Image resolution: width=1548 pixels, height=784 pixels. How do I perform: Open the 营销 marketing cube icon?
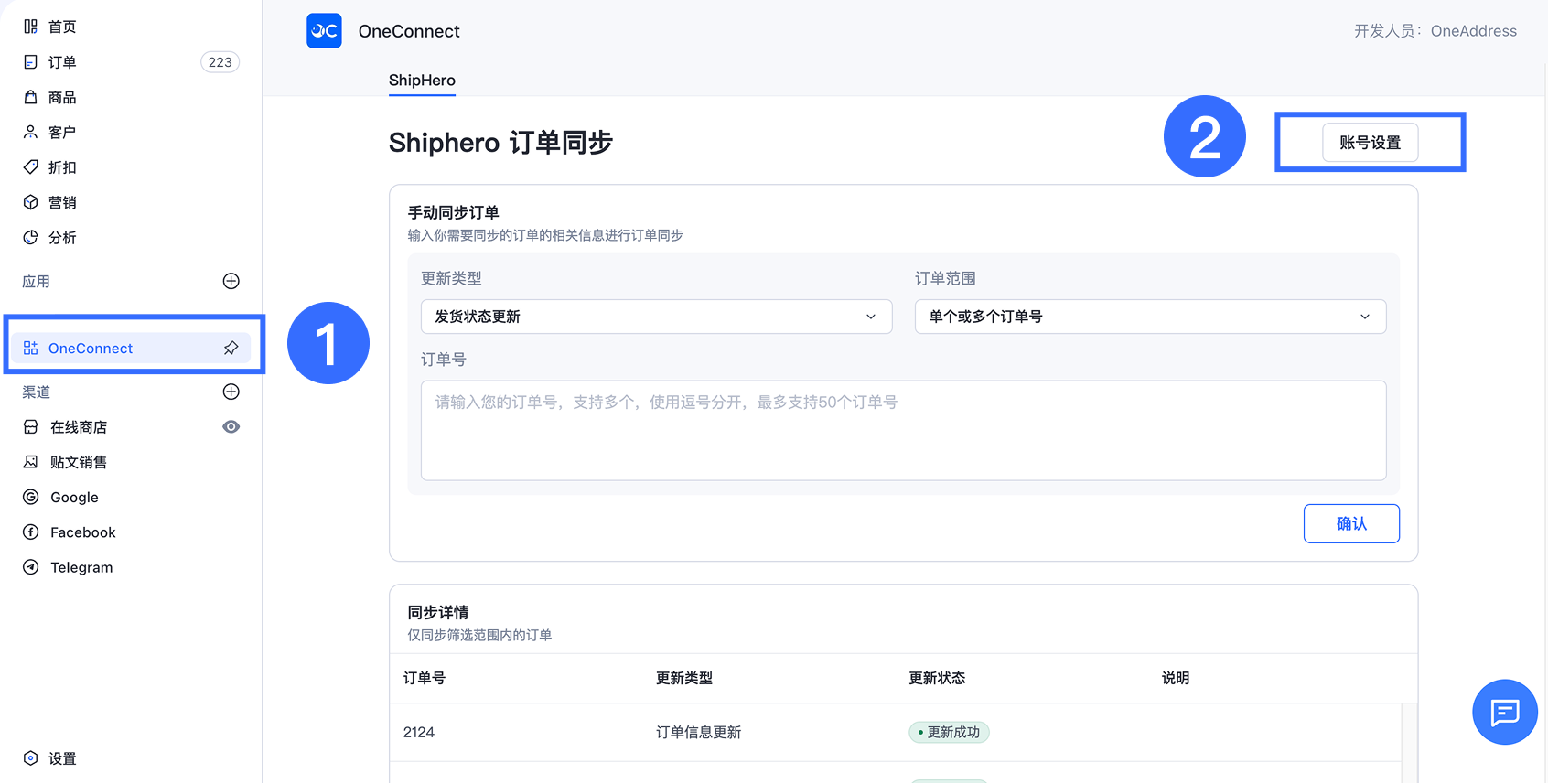[x=30, y=202]
